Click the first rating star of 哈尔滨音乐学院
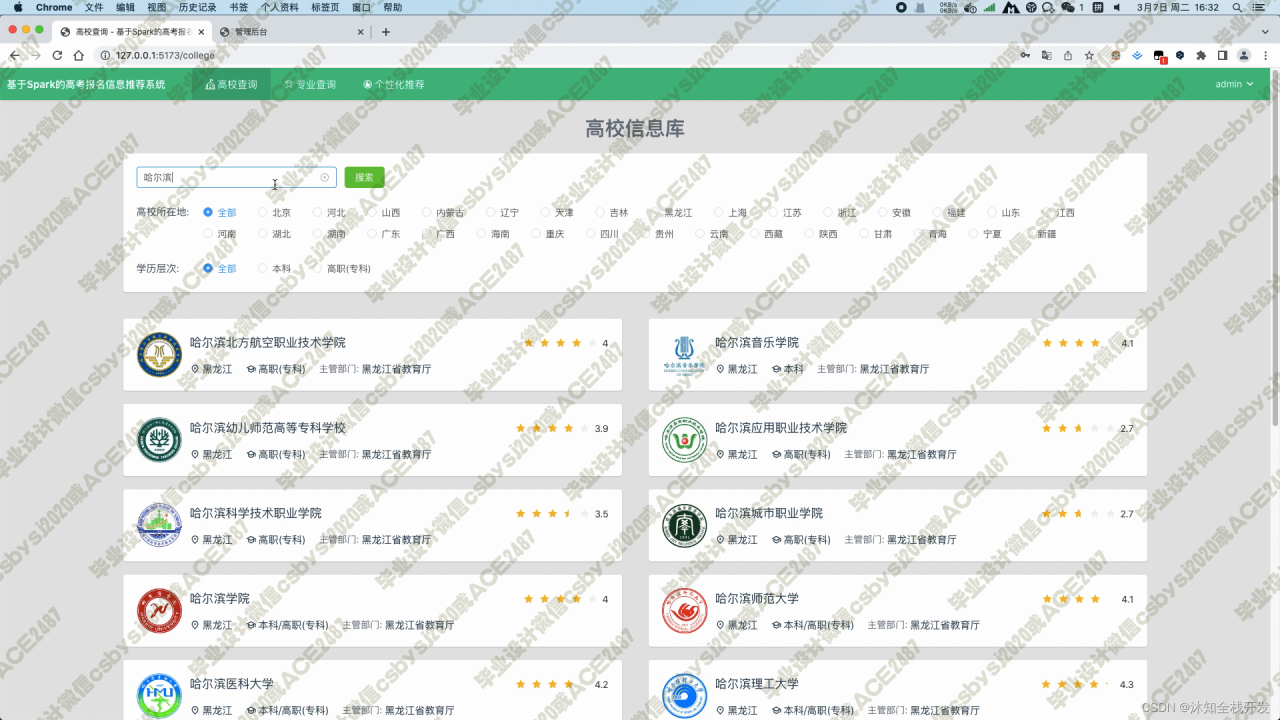 point(1047,343)
